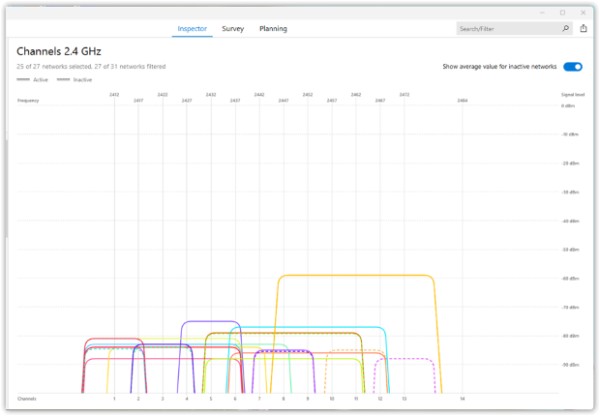Click the networks selected and filtered summary text
Viewport: 600px width, 416px height.
[x=91, y=67]
